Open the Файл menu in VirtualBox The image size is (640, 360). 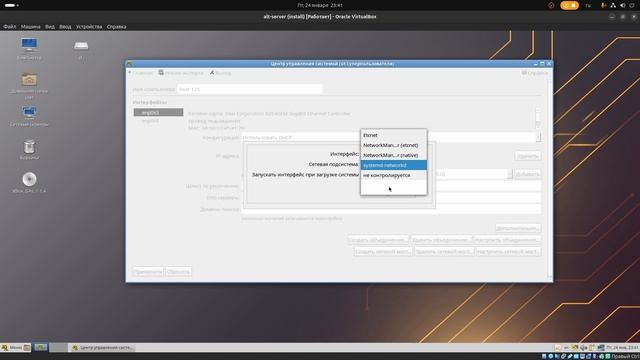click(x=10, y=27)
